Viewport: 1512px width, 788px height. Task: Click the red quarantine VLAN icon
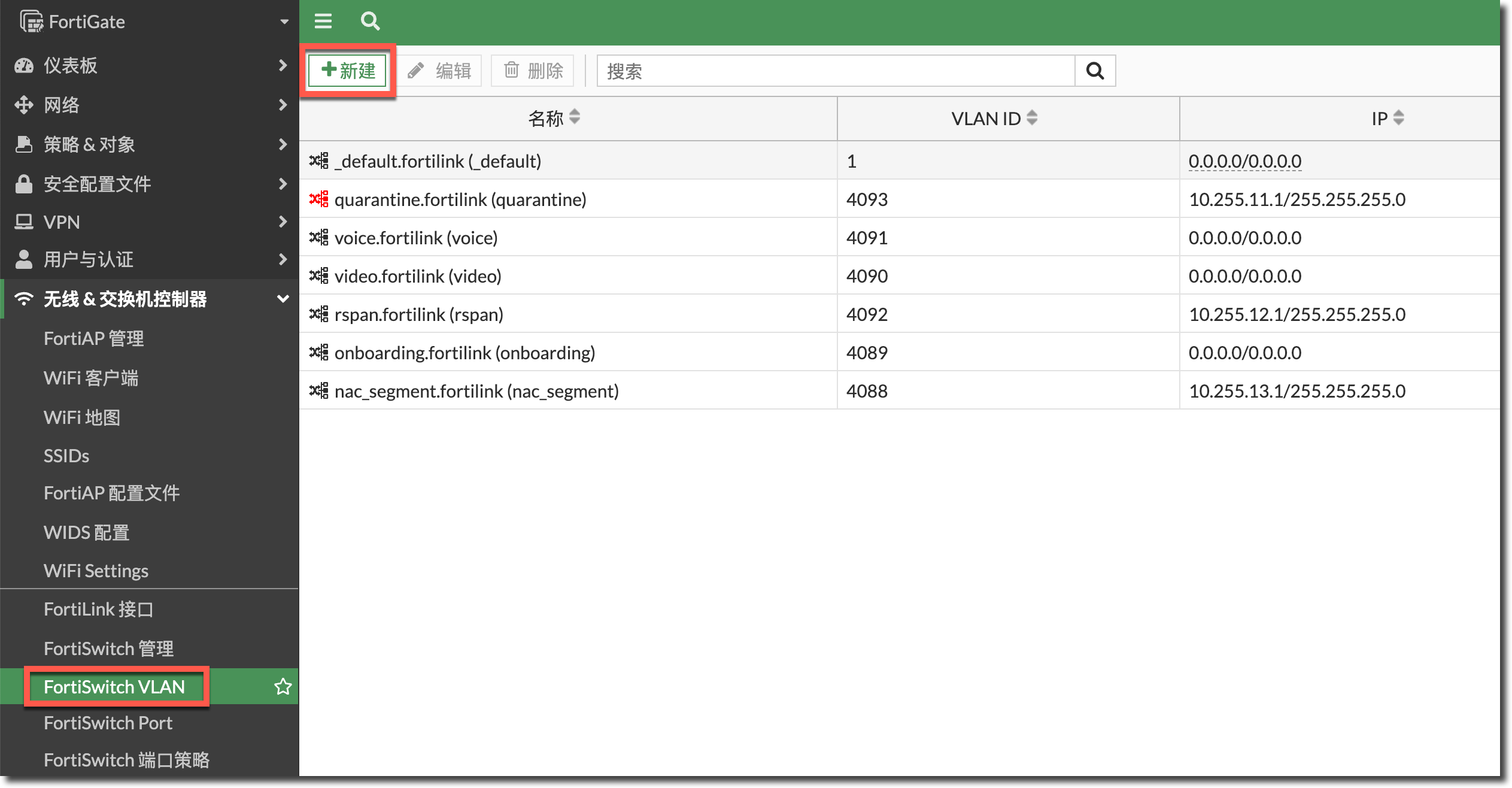pos(318,199)
